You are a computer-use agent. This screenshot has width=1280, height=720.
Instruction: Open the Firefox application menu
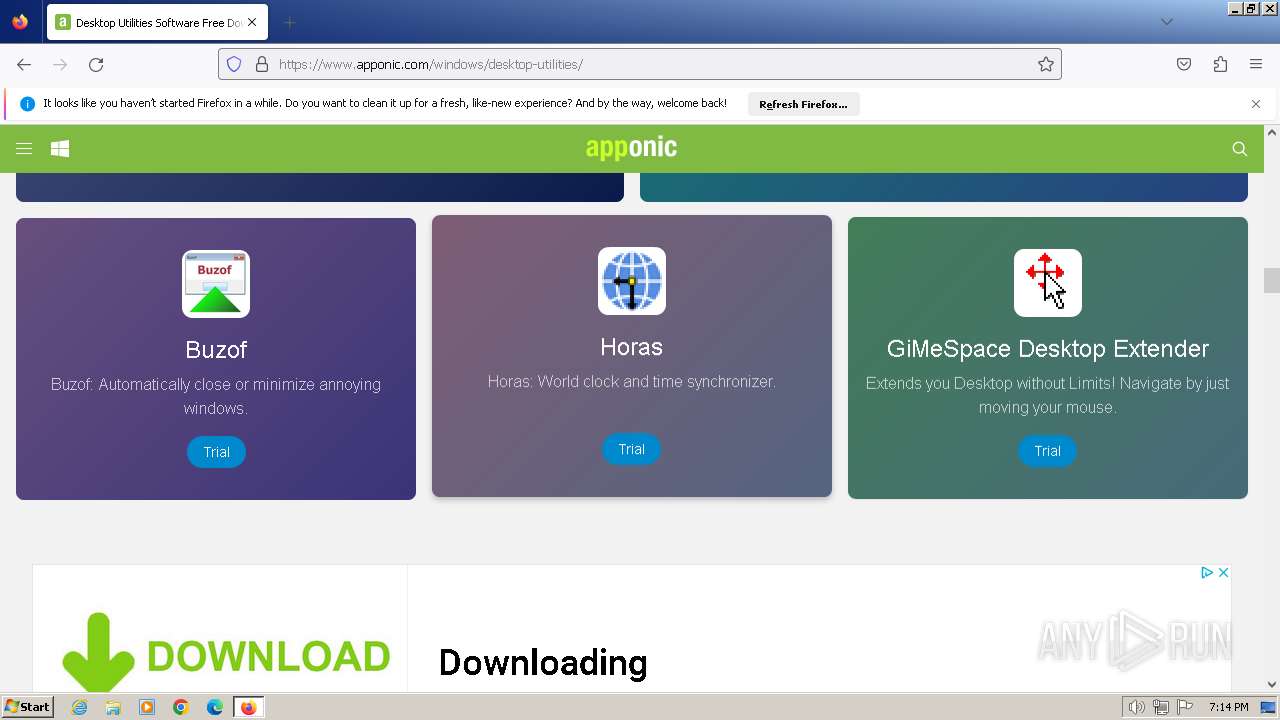[x=1256, y=64]
